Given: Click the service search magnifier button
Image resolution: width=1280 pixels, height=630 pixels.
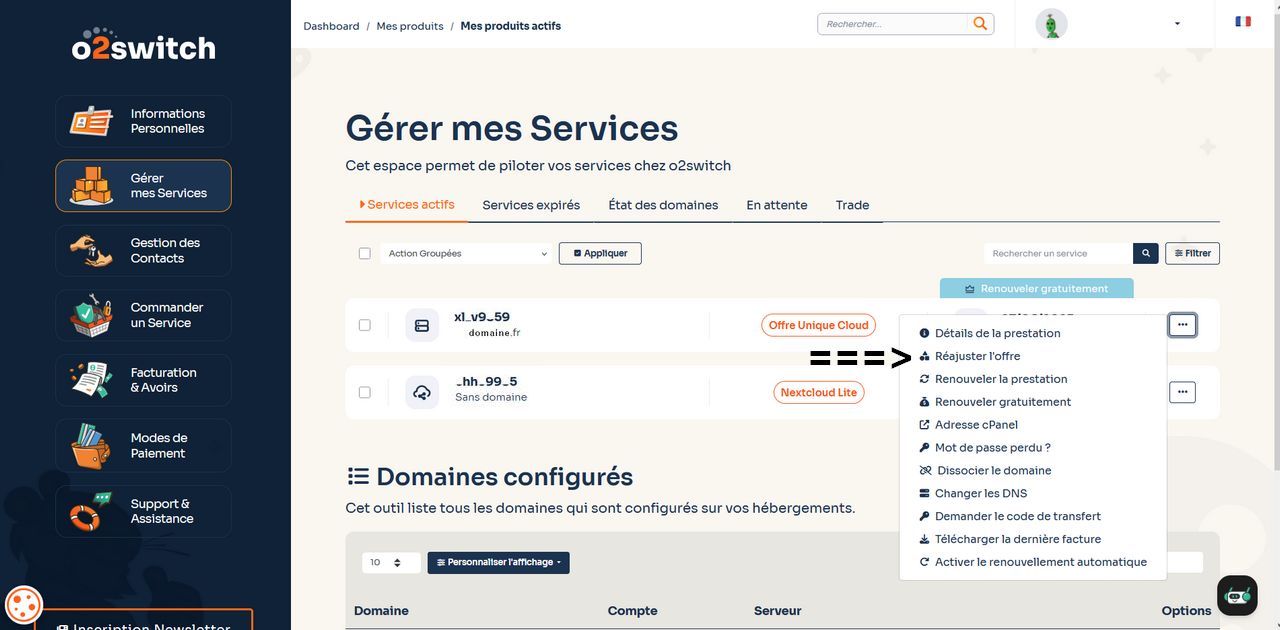Looking at the screenshot, I should pyautogui.click(x=1146, y=254).
